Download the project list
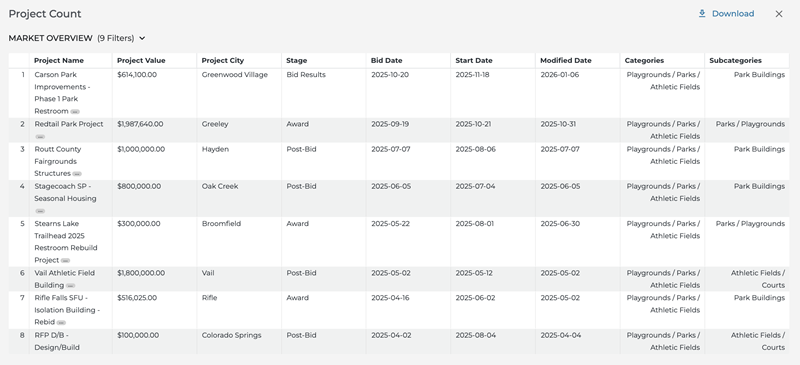Viewport: 800px width, 365px height. (726, 14)
